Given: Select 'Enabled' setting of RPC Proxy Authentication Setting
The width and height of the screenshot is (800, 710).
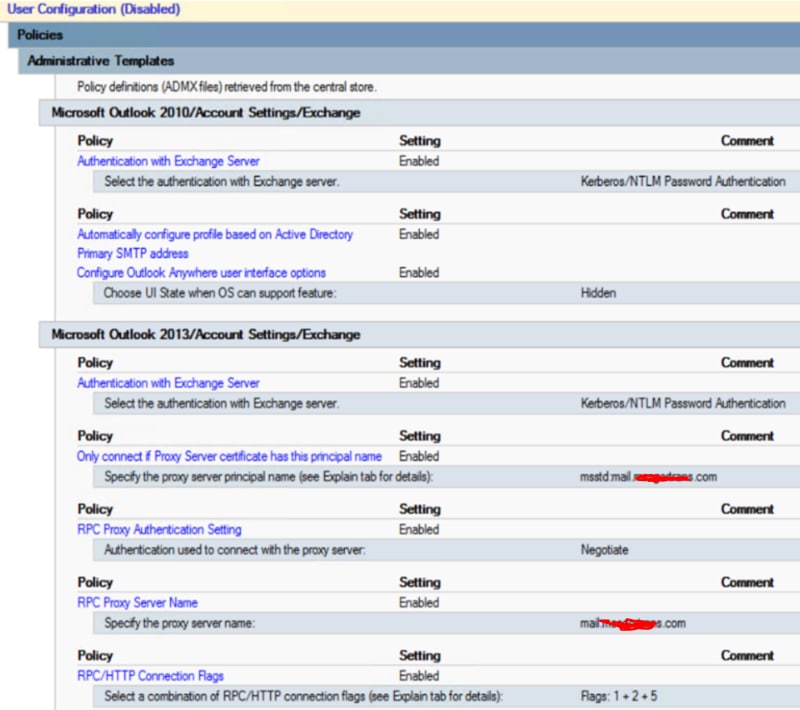Looking at the screenshot, I should click(419, 529).
